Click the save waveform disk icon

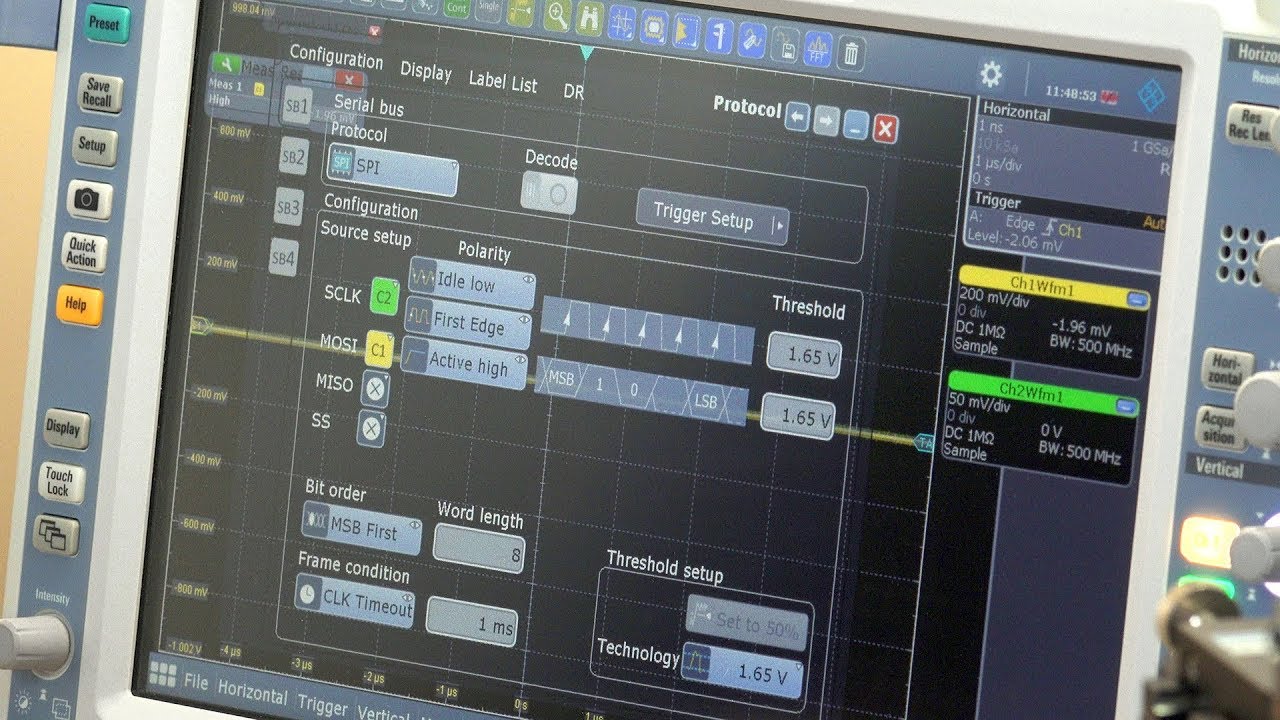point(786,44)
